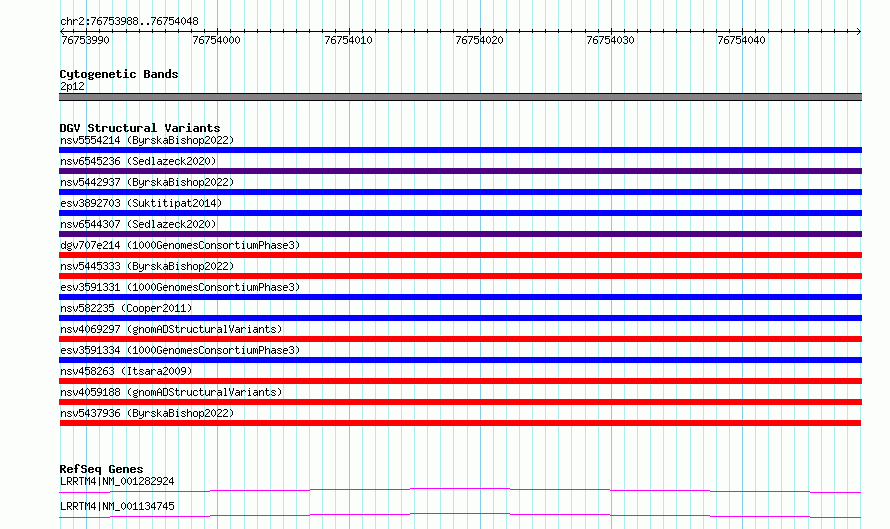The image size is (890, 529).
Task: Select the red bar under nsv4069297
Action: point(460,339)
